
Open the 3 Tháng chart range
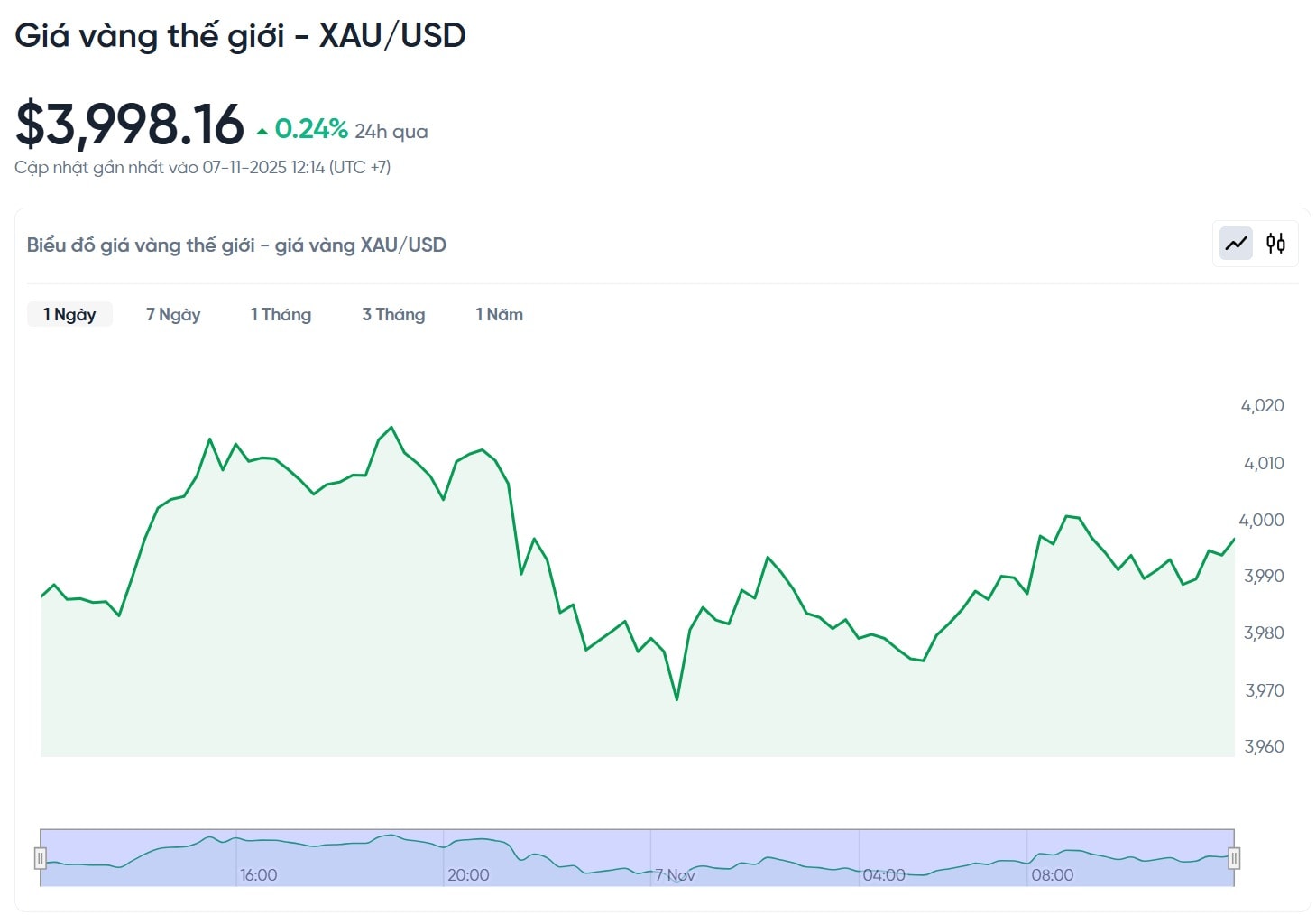coord(393,314)
